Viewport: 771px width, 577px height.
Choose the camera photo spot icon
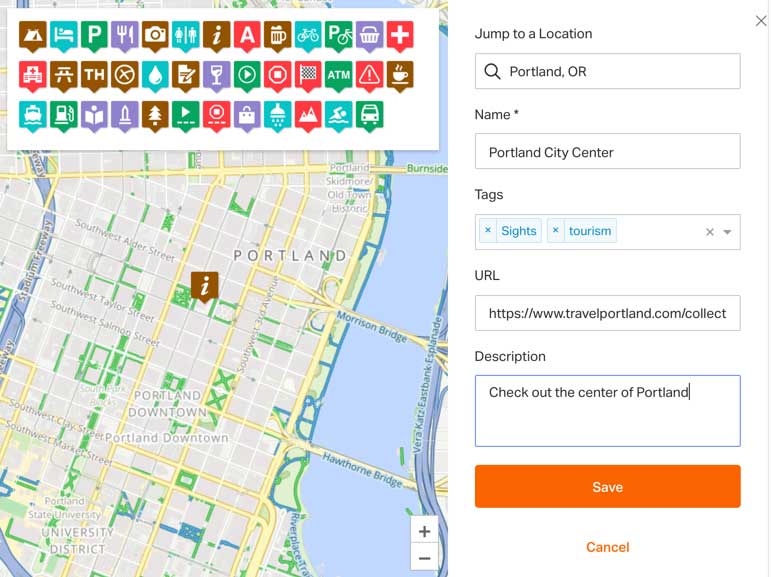tap(155, 35)
